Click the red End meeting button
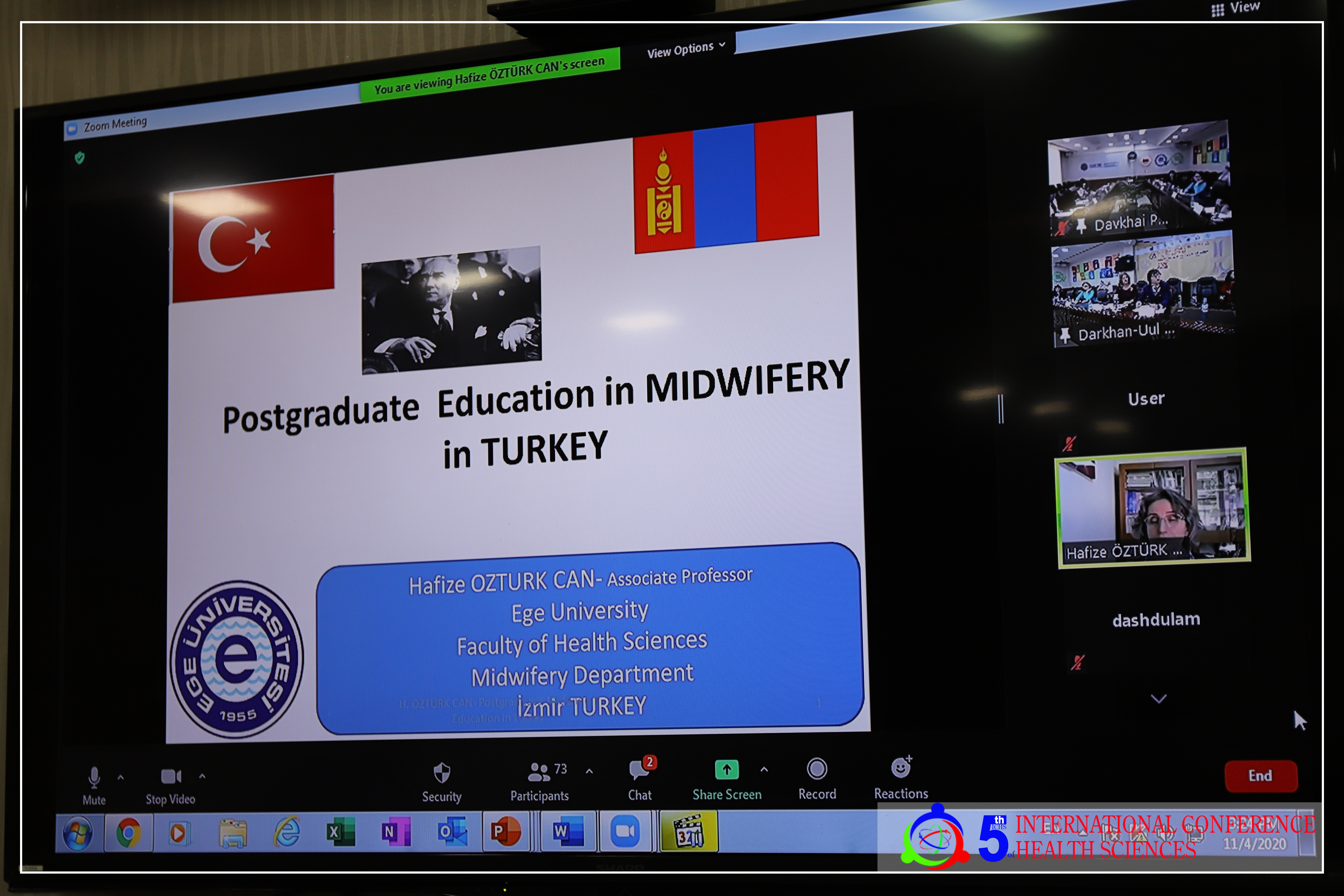Image resolution: width=1344 pixels, height=896 pixels. click(1261, 776)
